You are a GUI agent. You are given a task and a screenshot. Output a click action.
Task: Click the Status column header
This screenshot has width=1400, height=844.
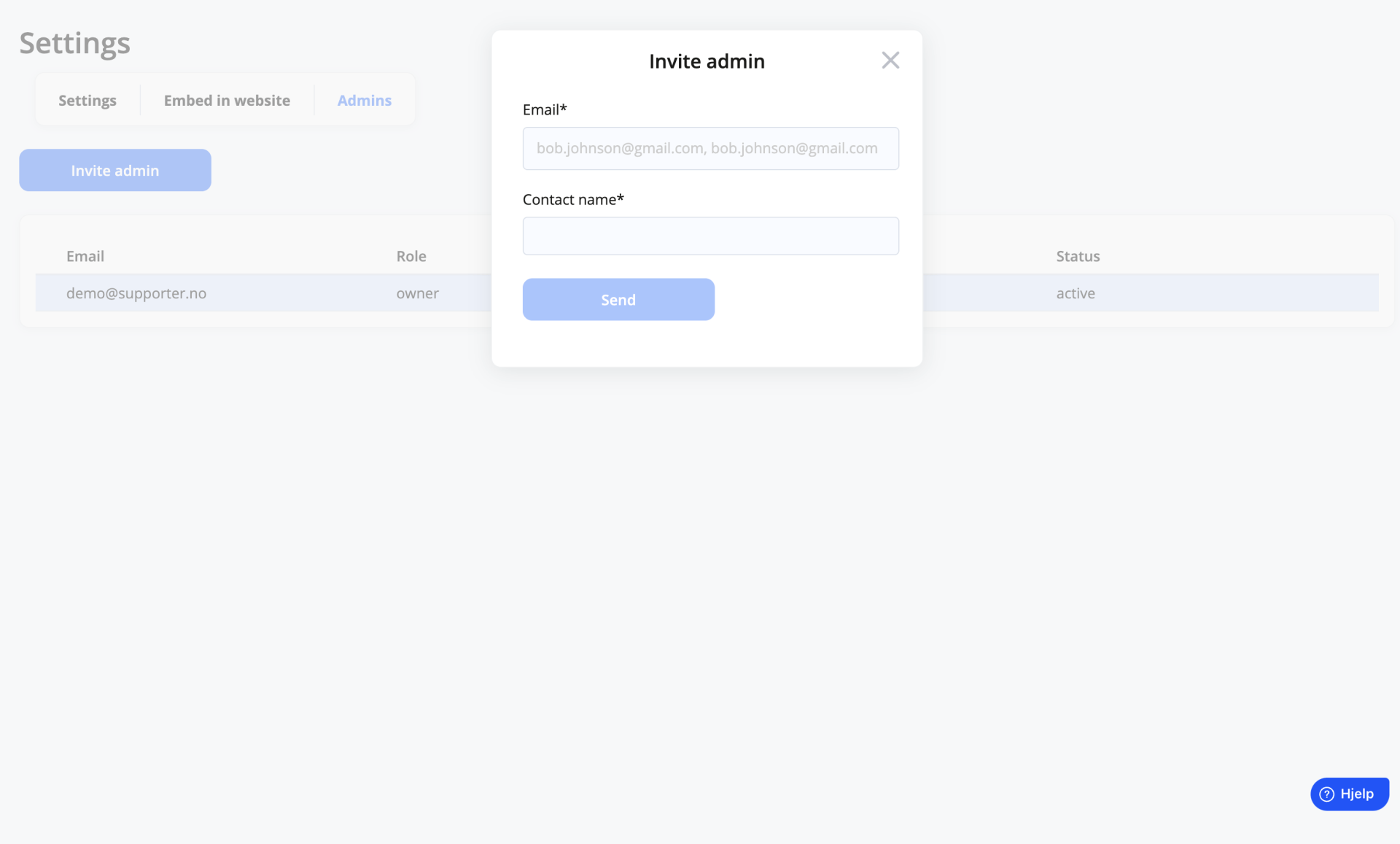click(x=1078, y=256)
